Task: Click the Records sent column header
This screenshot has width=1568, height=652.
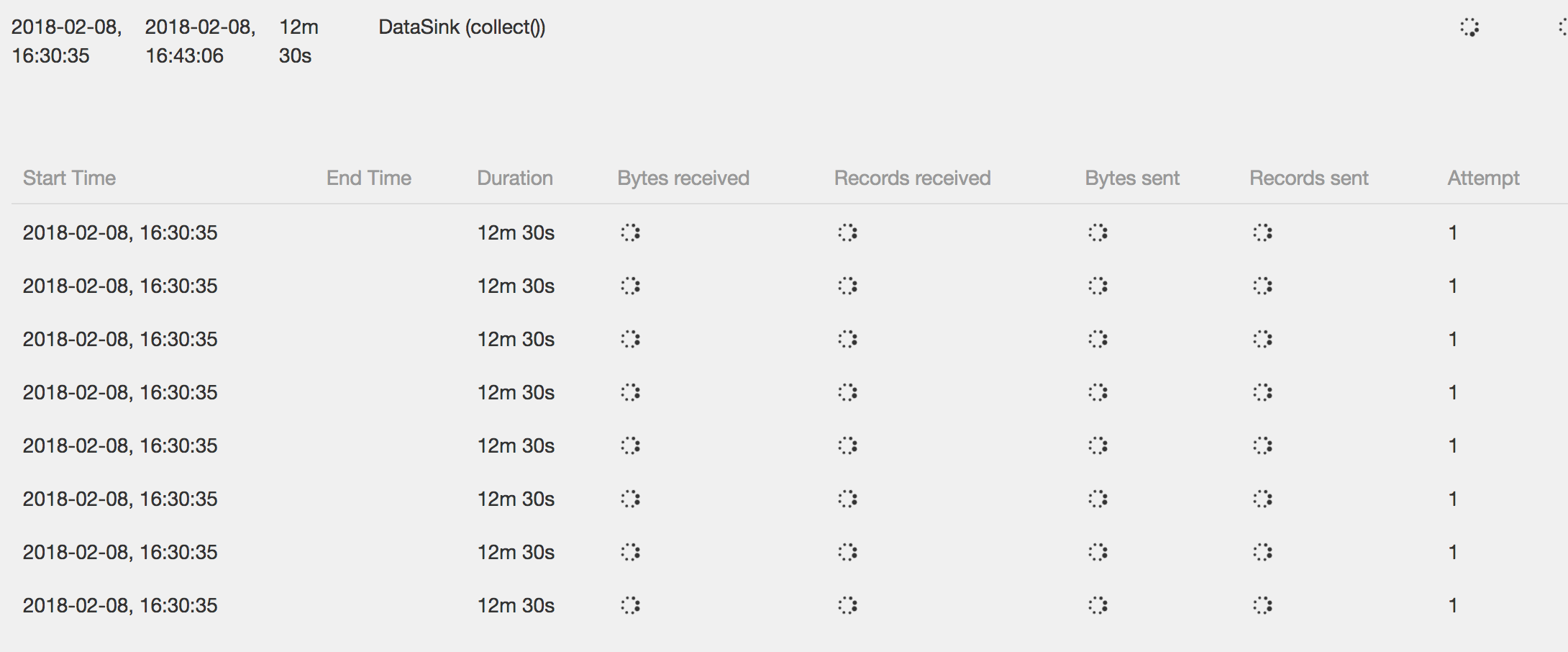Action: 1309,178
